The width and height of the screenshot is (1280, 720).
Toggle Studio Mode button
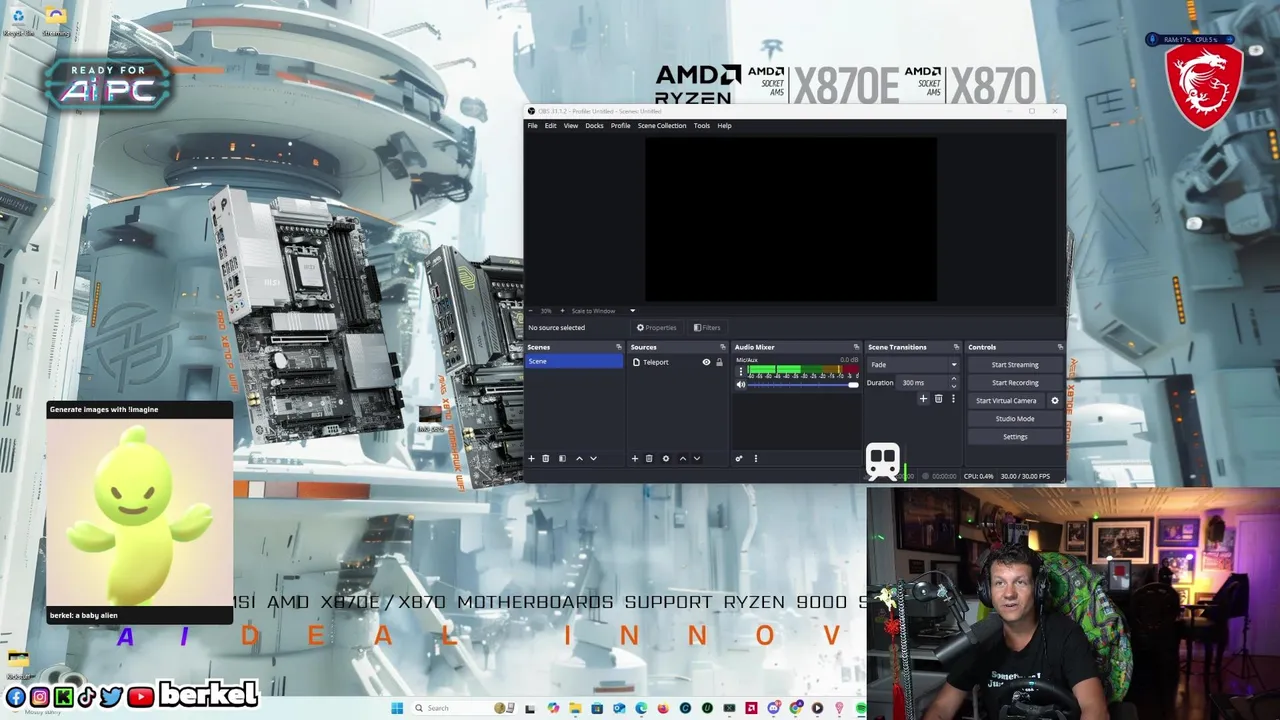coord(1015,419)
